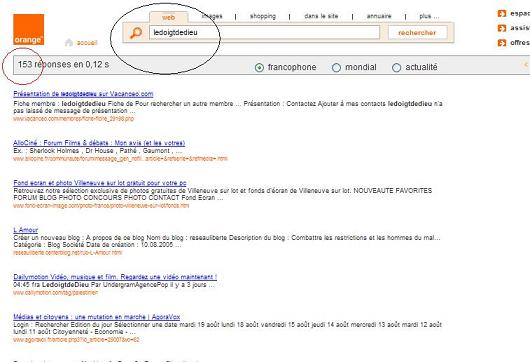Click the assistance link at right
The height and width of the screenshot is (362, 530).
[520, 28]
